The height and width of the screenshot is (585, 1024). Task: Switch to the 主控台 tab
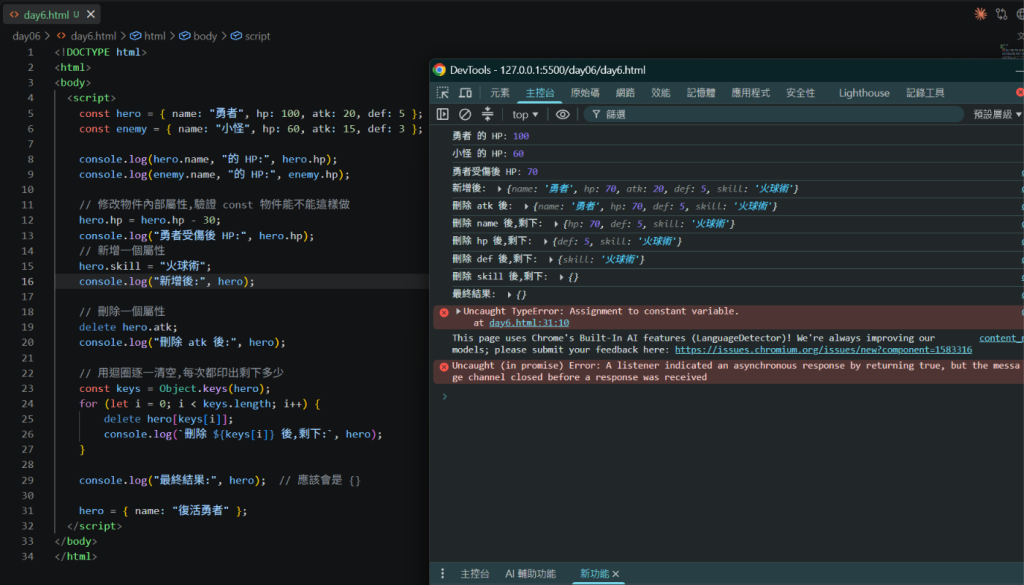540,93
